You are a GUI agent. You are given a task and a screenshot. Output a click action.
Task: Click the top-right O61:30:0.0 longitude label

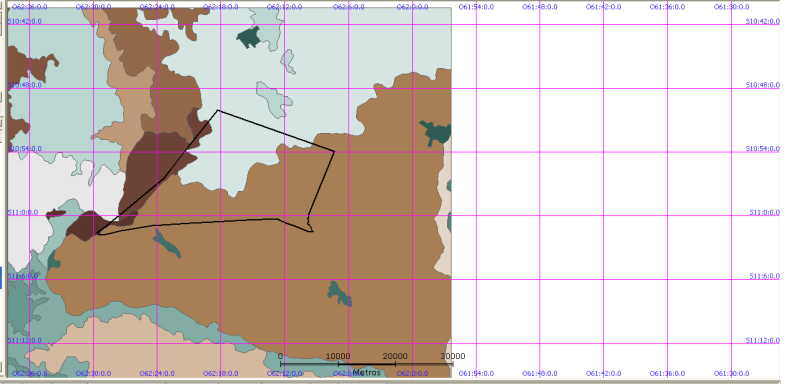coord(731,7)
